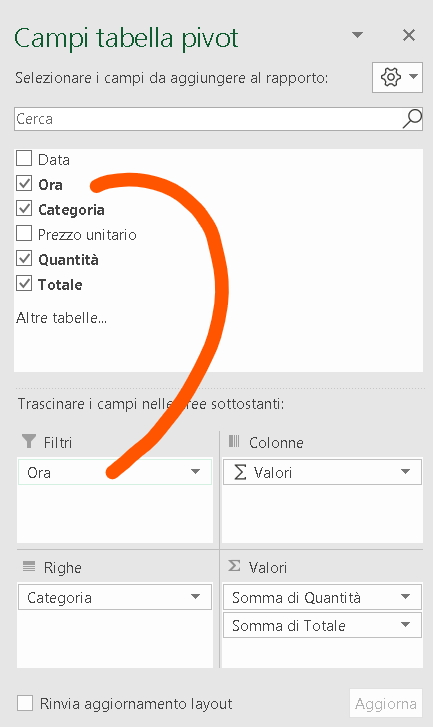Open the Σ Valori column dropdown
Screen dimensions: 433x727
[x=405, y=472]
